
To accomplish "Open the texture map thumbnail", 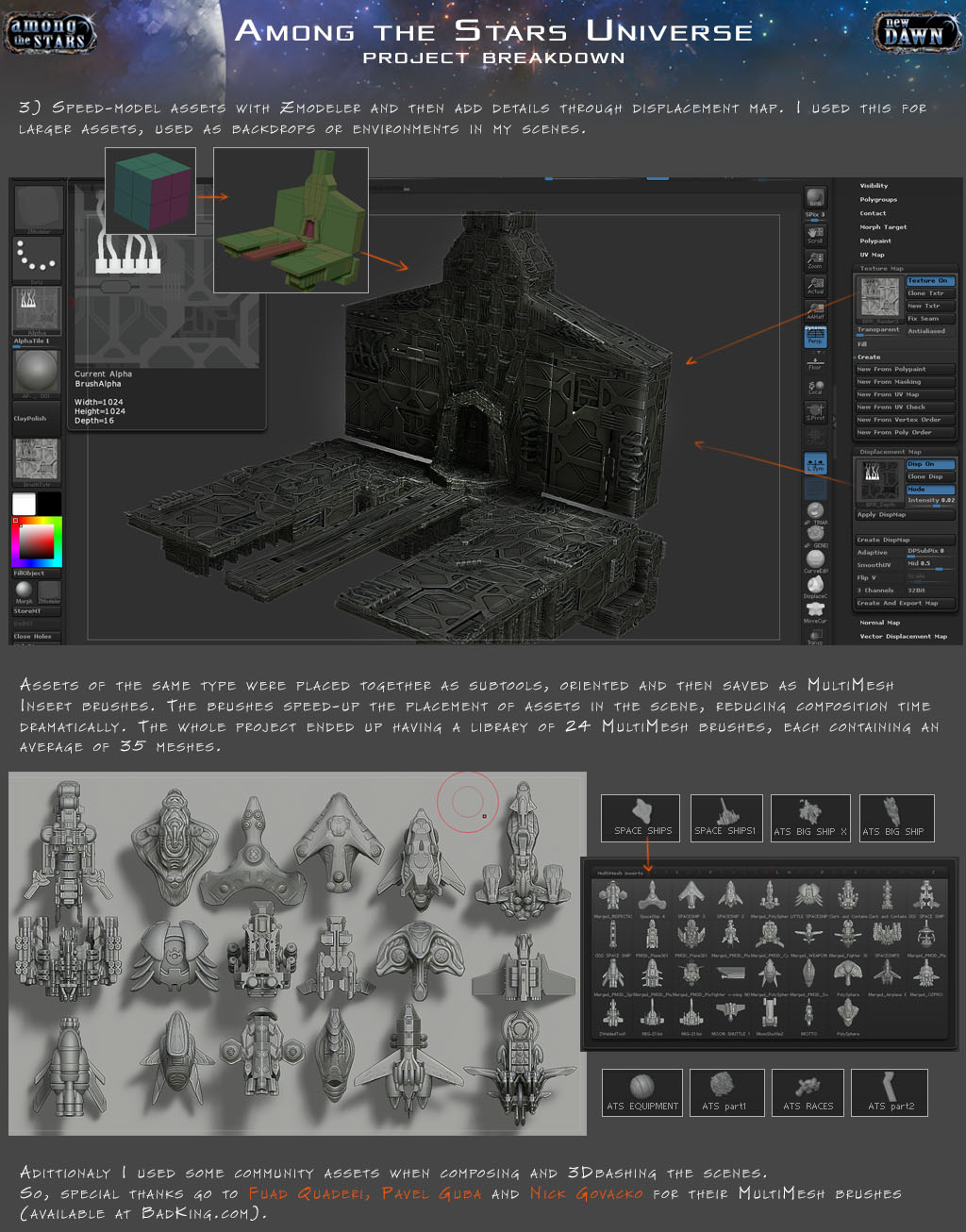I will (x=880, y=298).
